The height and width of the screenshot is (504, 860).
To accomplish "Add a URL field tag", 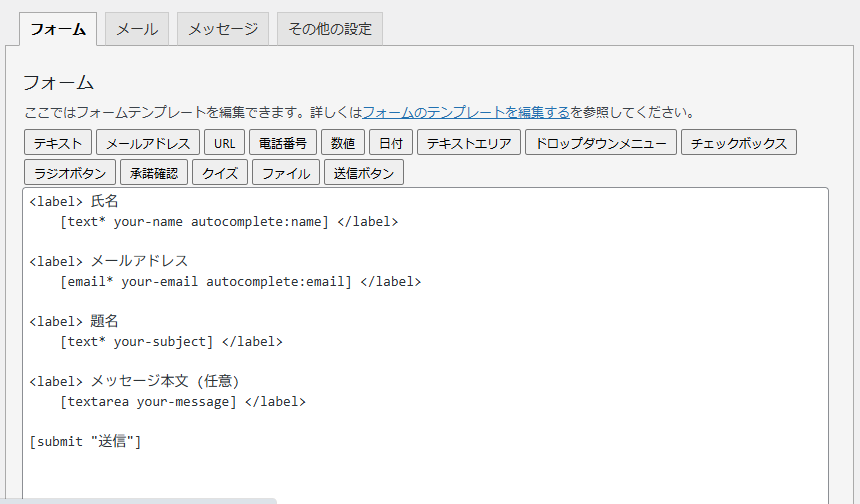I will tap(224, 143).
